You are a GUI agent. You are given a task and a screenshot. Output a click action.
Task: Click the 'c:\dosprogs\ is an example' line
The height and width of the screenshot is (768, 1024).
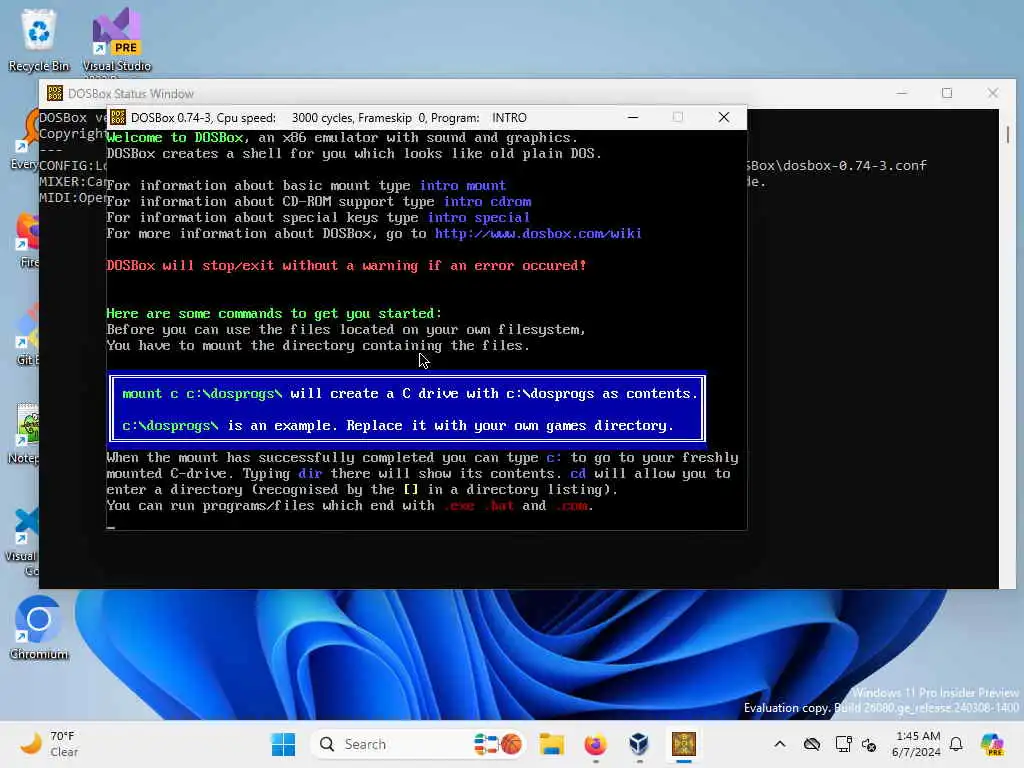(398, 426)
